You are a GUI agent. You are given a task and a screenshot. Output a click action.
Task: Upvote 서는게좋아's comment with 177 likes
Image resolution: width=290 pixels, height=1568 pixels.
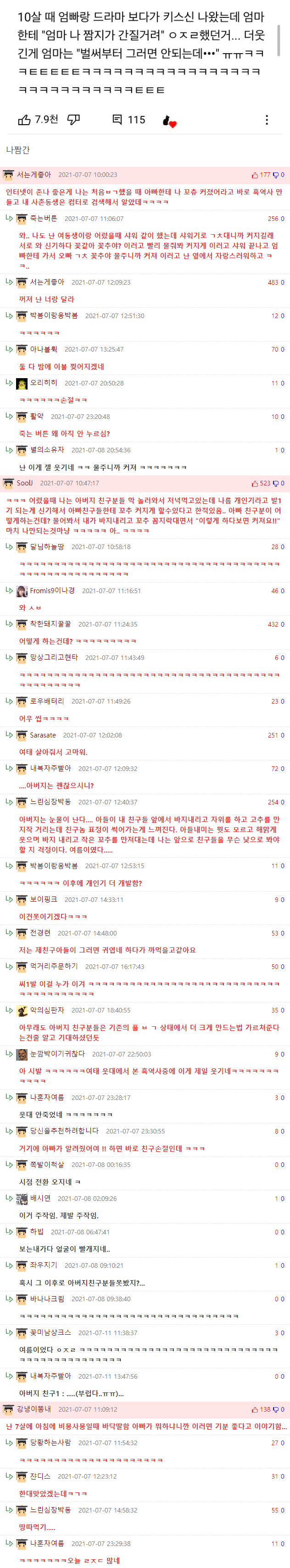[255, 175]
